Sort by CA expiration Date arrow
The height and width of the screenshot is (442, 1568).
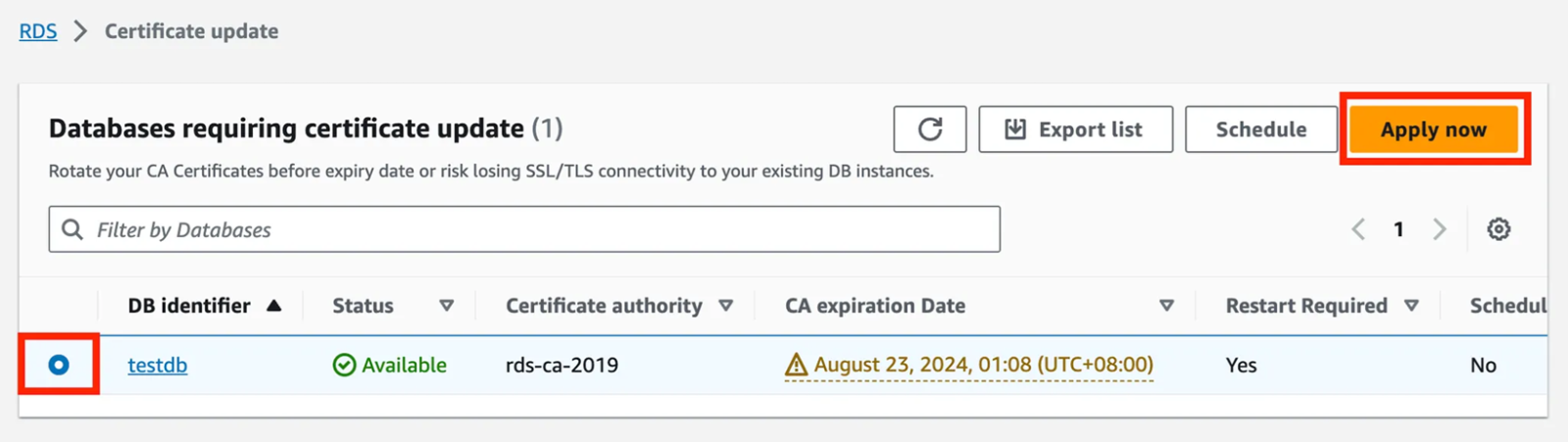tap(1166, 306)
